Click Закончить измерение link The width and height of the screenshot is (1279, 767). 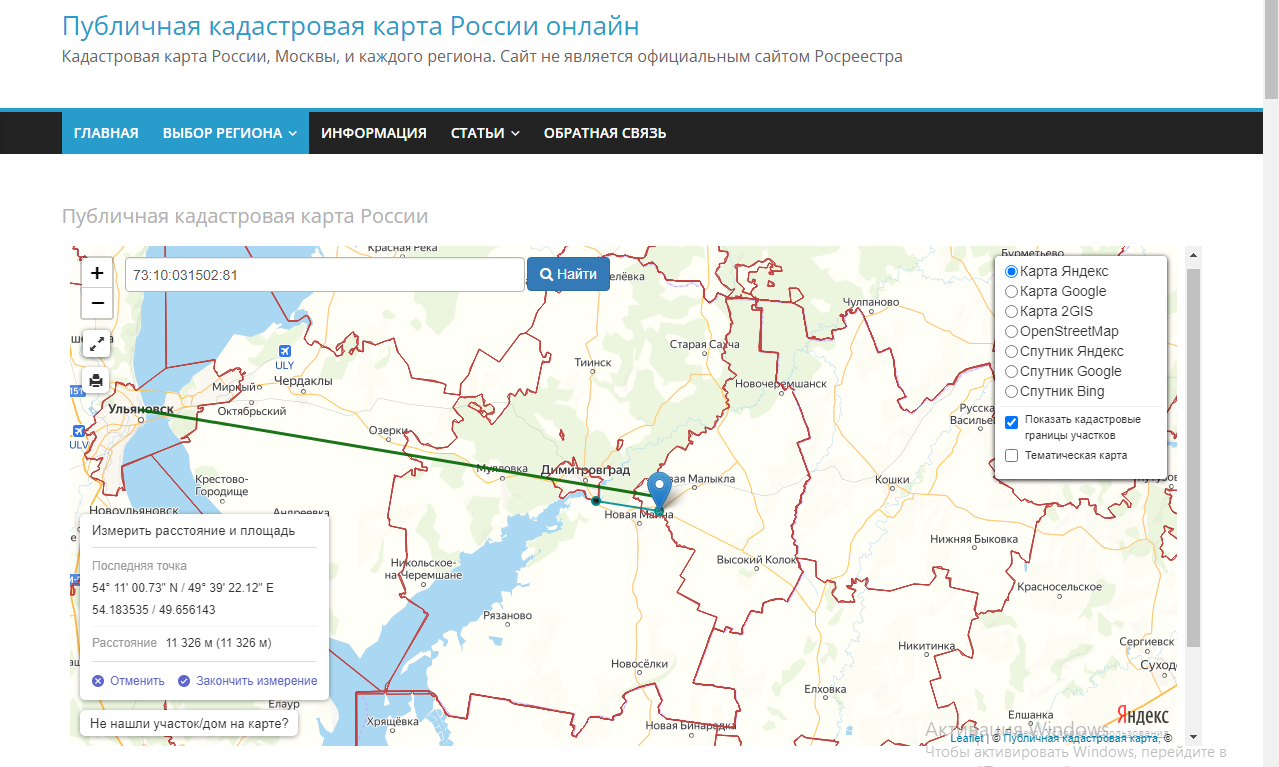247,681
